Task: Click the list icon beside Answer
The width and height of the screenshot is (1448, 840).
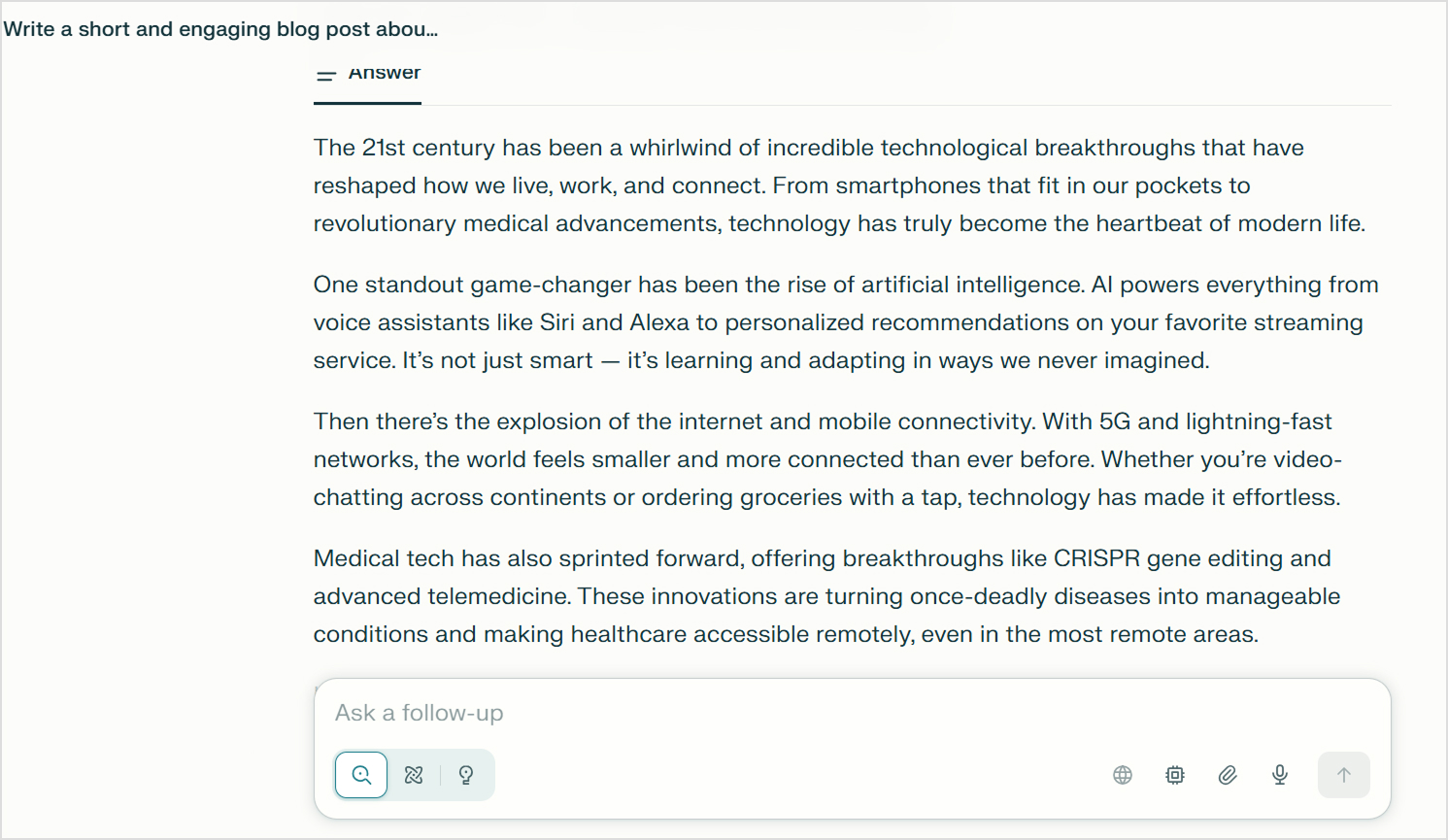Action: 325,77
